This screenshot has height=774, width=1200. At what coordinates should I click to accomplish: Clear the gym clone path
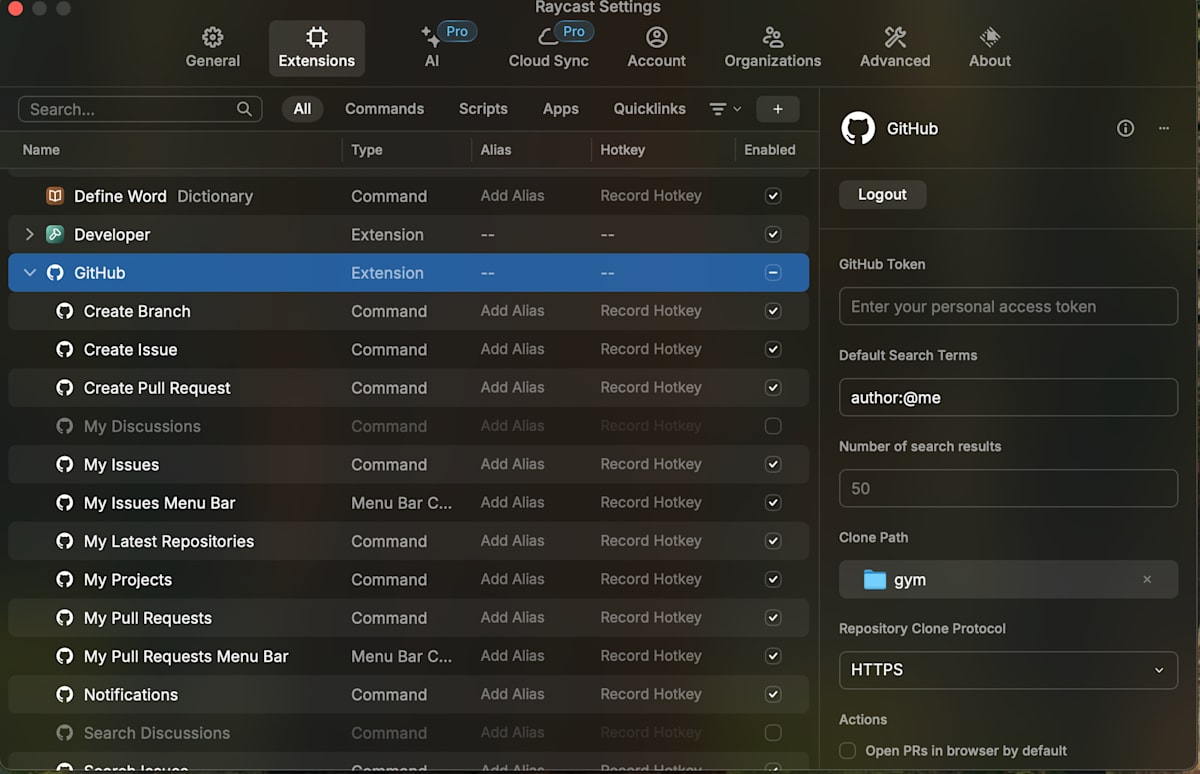[x=1147, y=580]
